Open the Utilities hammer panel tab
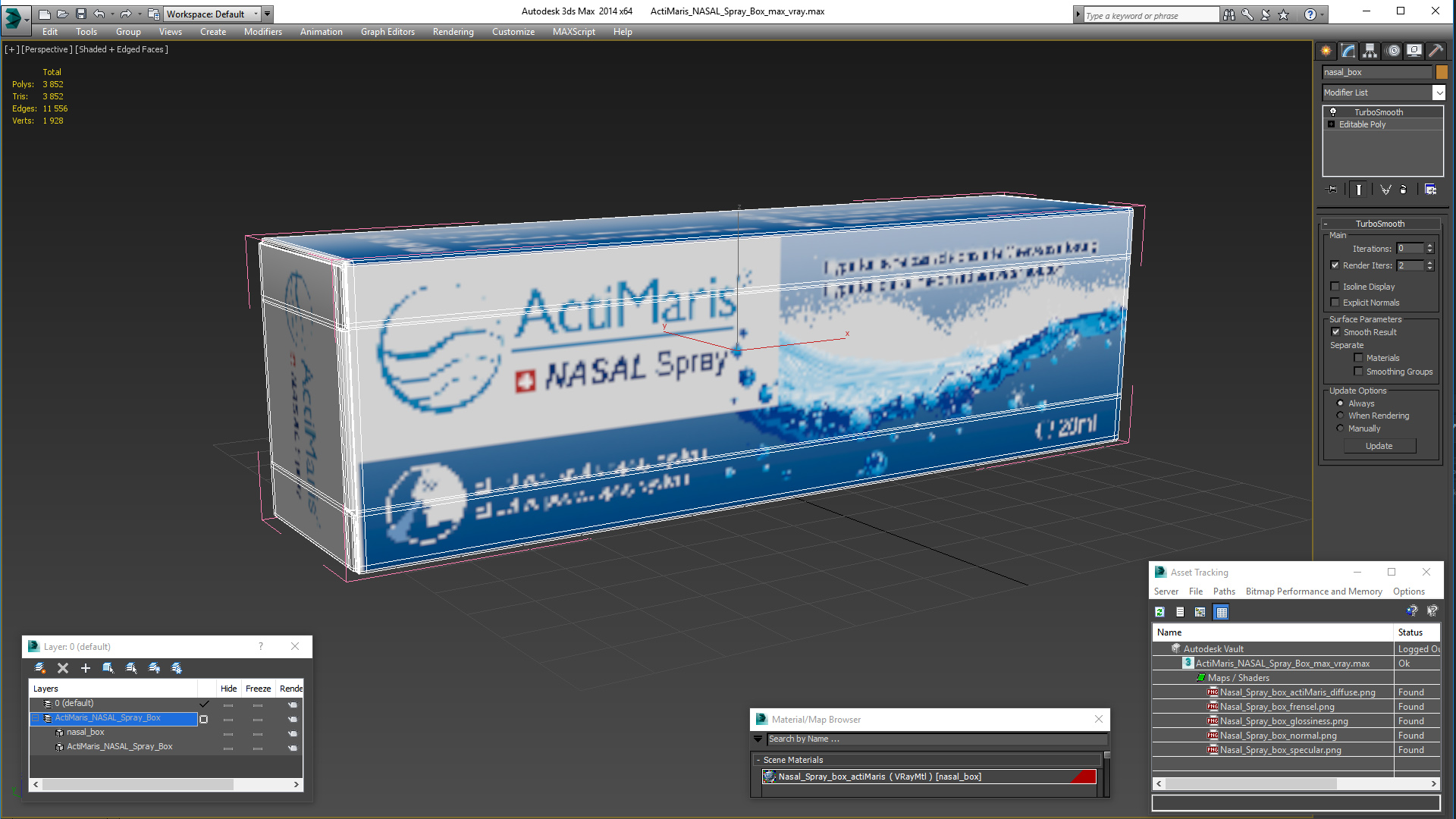Viewport: 1456px width, 819px height. pos(1436,51)
